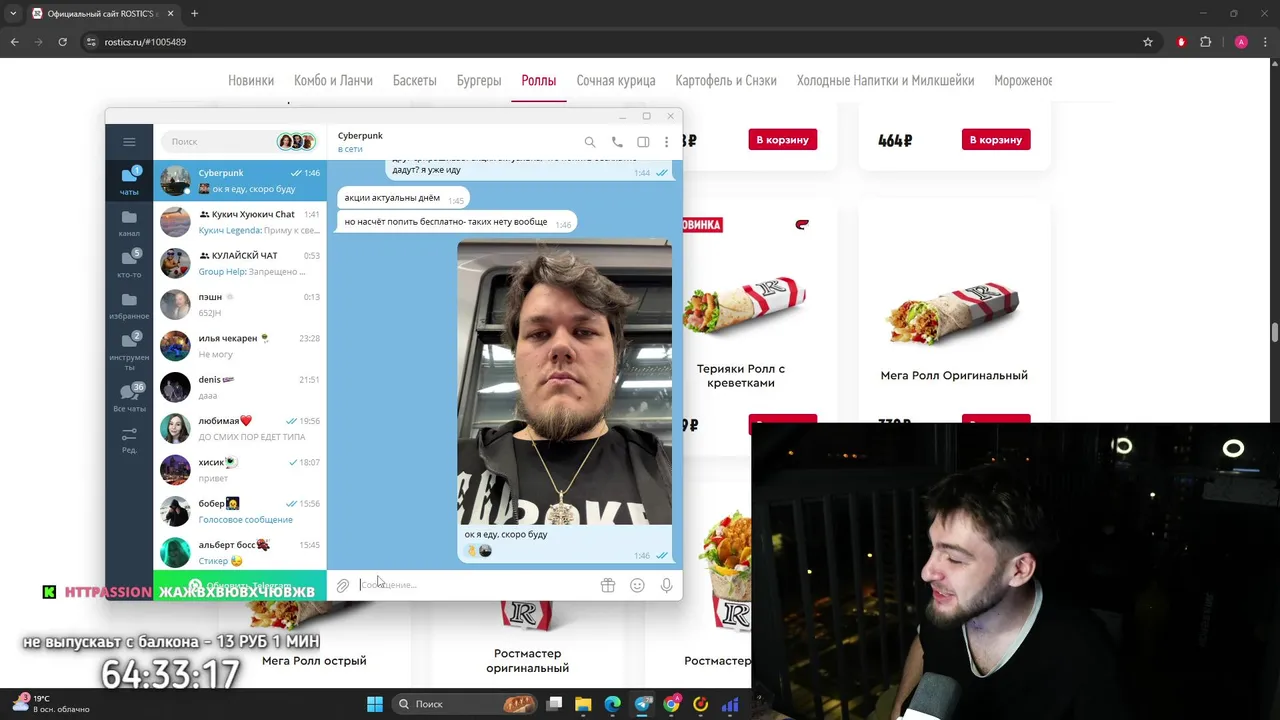Open the three-dot chat options menu
Screen dimensions: 1280x720
(666, 142)
